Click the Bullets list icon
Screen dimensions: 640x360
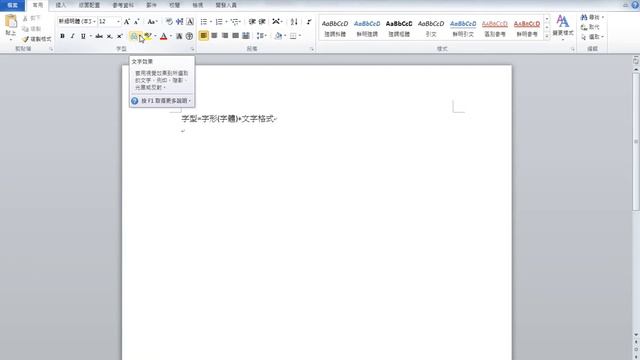(x=204, y=22)
